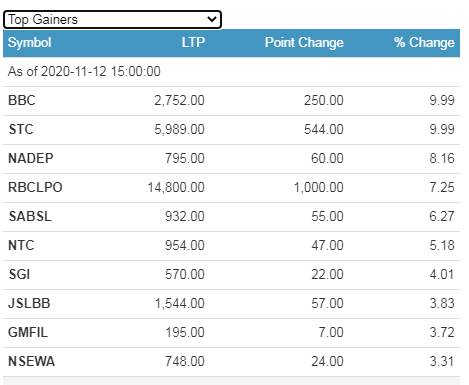Screen dimensions: 469x385
Task: Sort by LTP column header
Action: pyautogui.click(x=193, y=43)
